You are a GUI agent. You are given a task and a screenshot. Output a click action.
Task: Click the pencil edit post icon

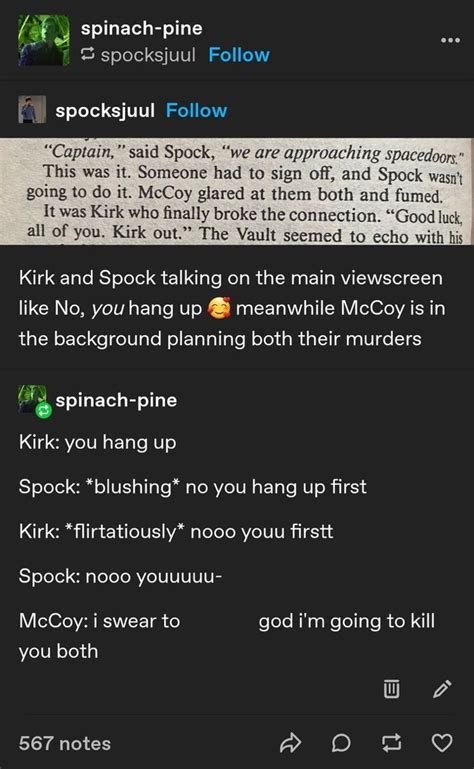click(x=442, y=688)
